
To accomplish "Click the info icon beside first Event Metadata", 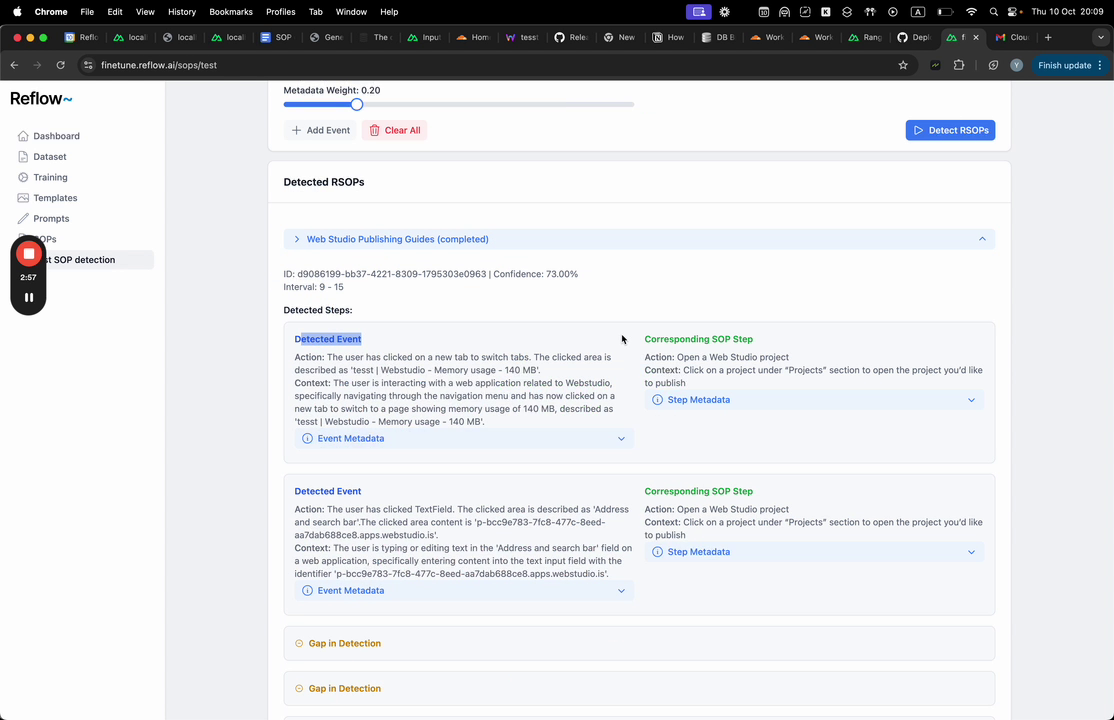I will pyautogui.click(x=307, y=439).
